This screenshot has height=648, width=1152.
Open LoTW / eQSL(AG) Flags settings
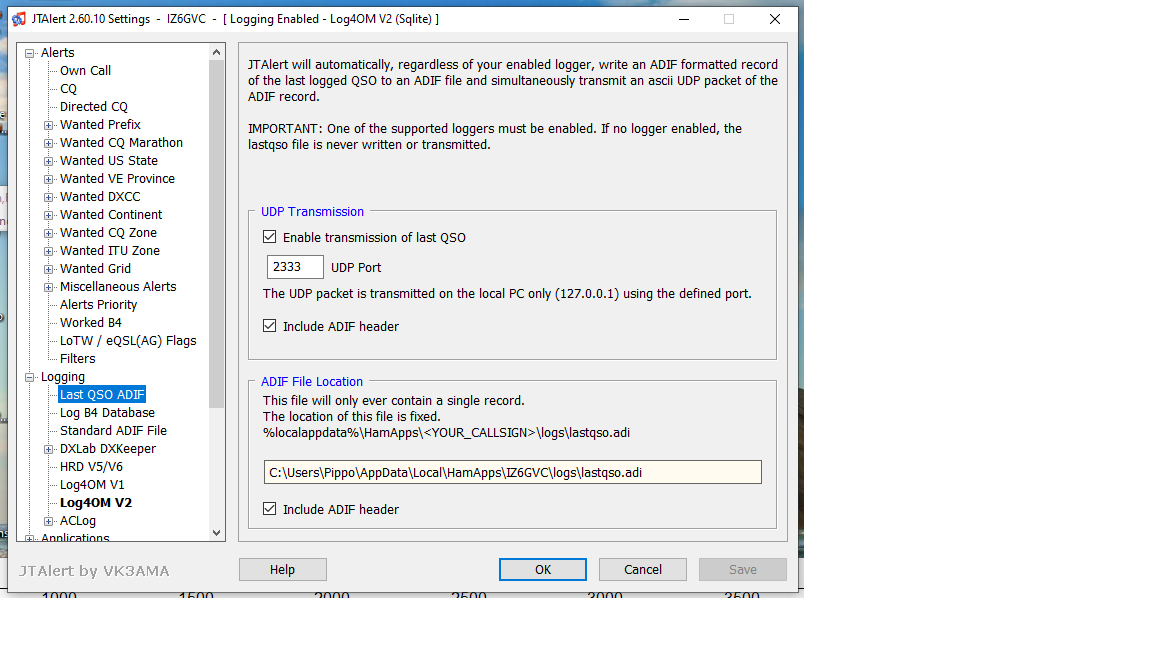[128, 341]
